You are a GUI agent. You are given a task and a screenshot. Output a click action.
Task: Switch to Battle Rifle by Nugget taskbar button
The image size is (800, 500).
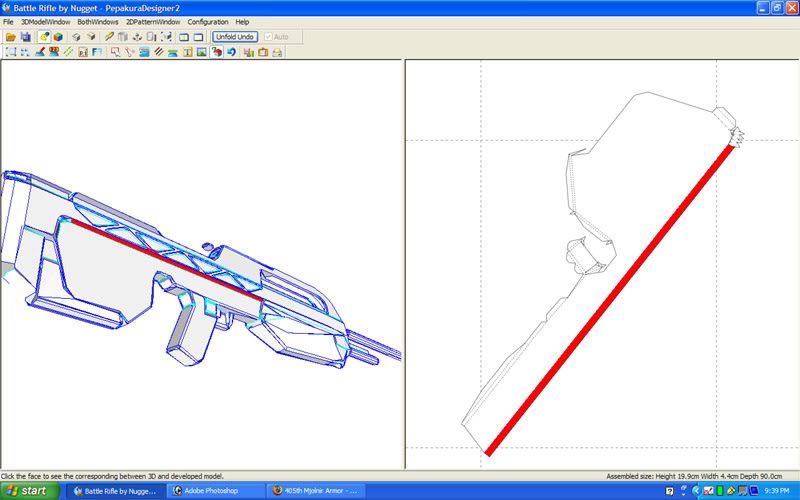point(116,491)
